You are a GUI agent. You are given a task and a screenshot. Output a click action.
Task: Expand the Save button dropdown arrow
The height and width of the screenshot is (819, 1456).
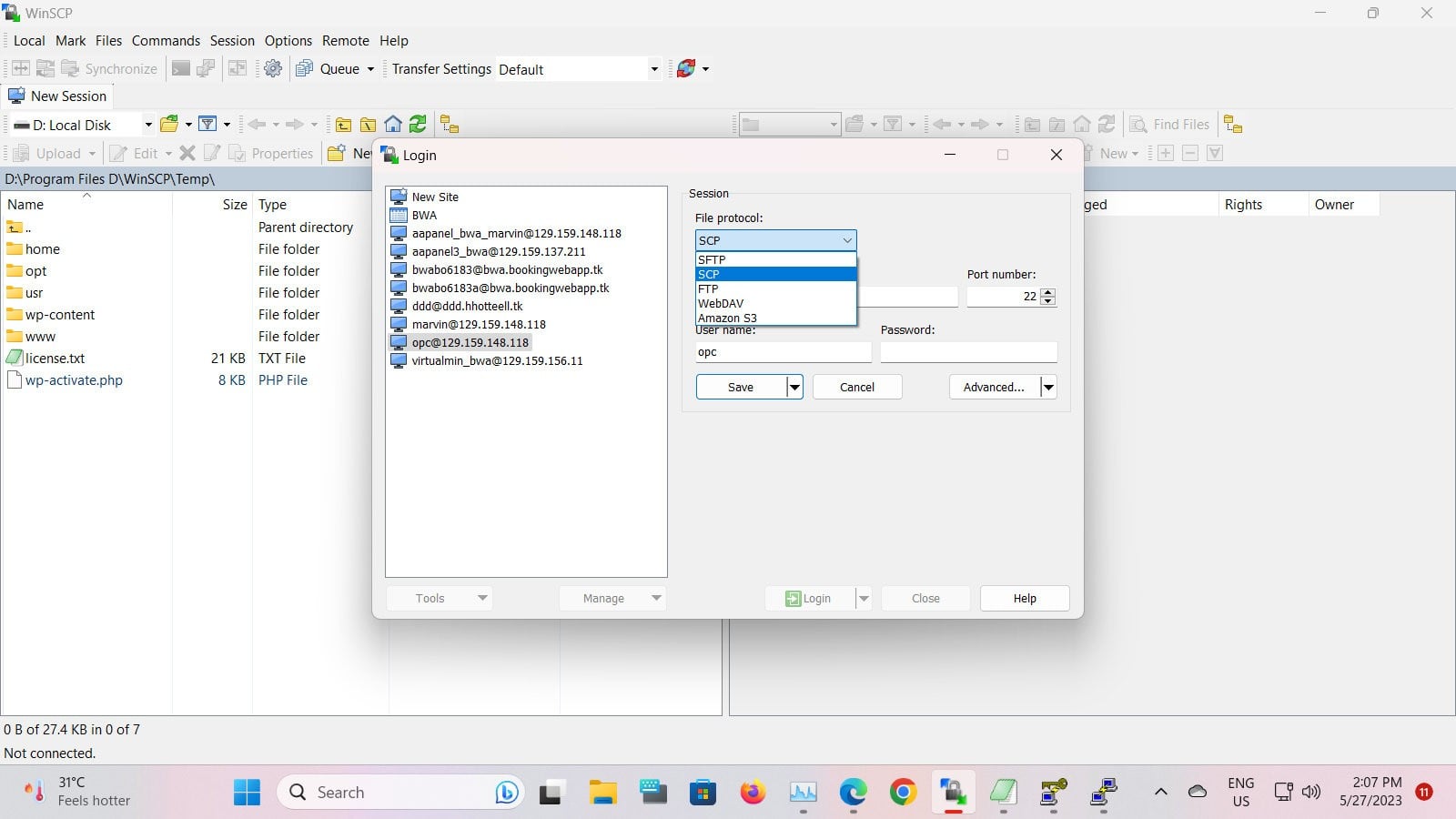pyautogui.click(x=794, y=388)
